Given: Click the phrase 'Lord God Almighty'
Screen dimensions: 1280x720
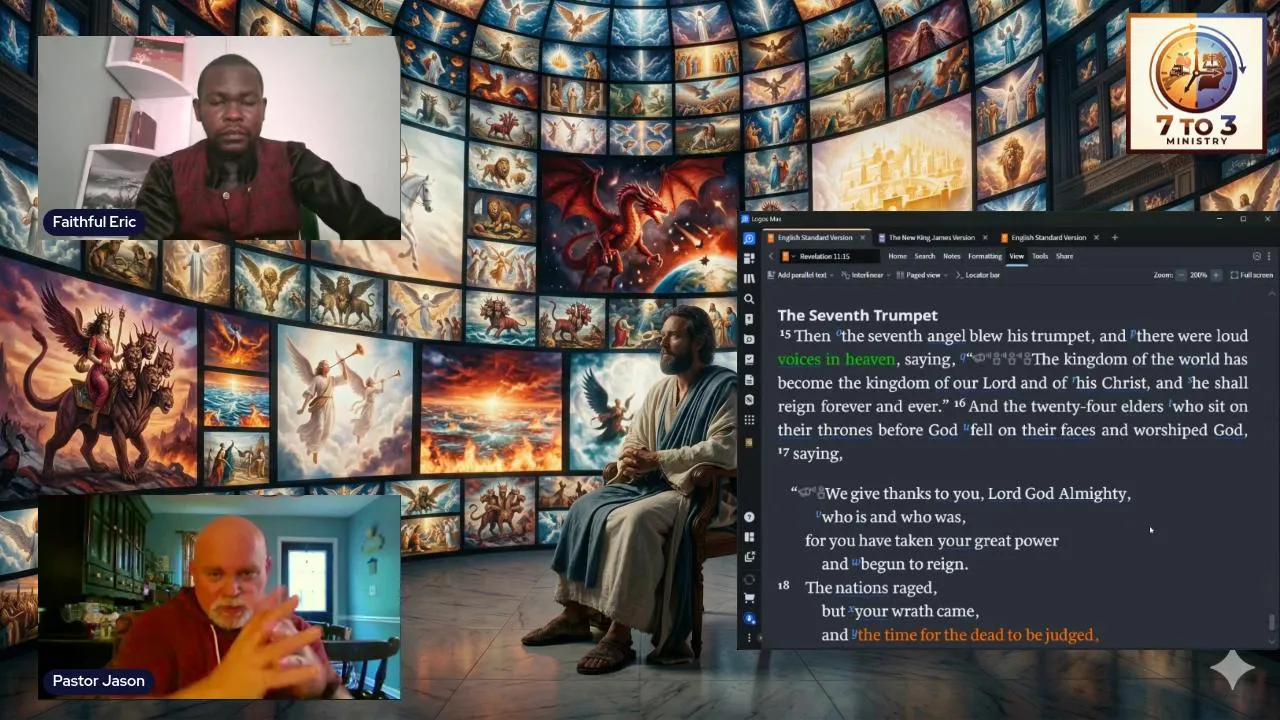Looking at the screenshot, I should pyautogui.click(x=1059, y=493).
